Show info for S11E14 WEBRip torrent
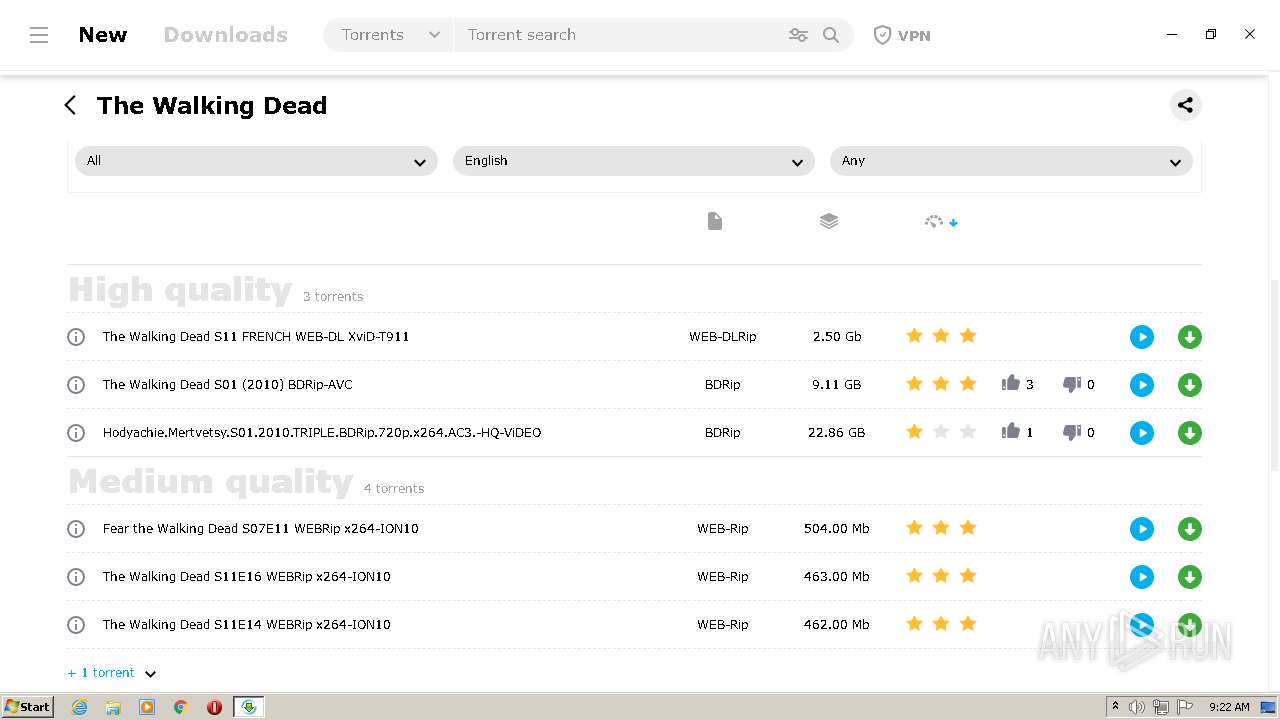1280x720 pixels. (x=76, y=625)
